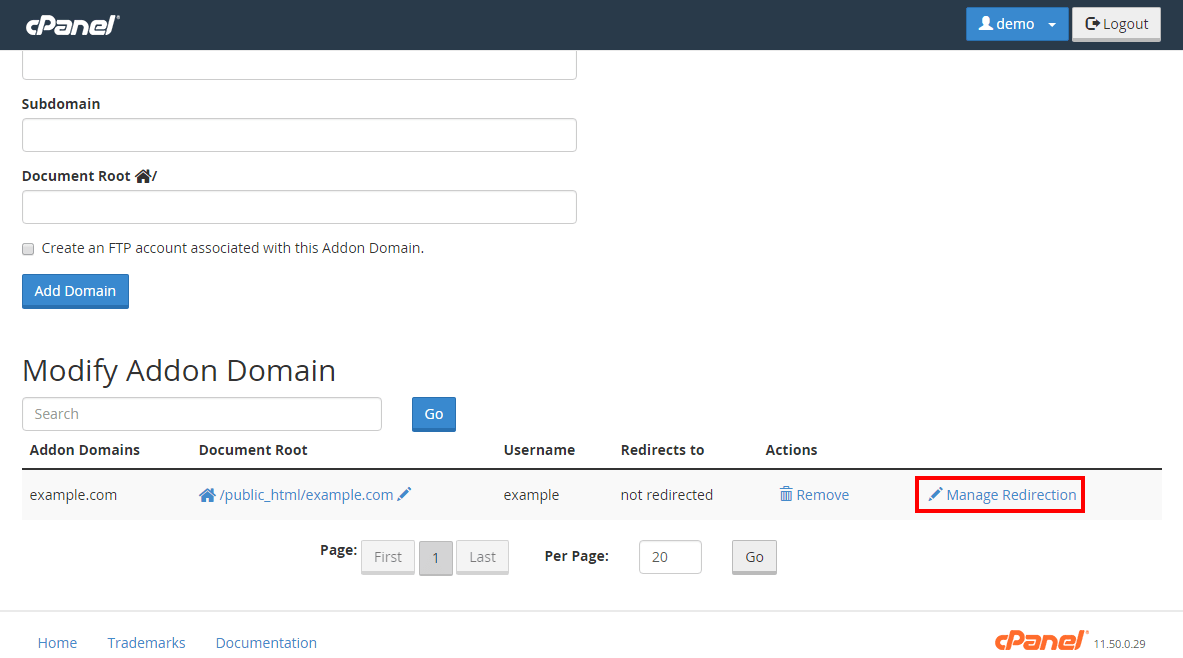Click the 'not redirected' status text
Screen dimensions: 1183x658
click(667, 495)
